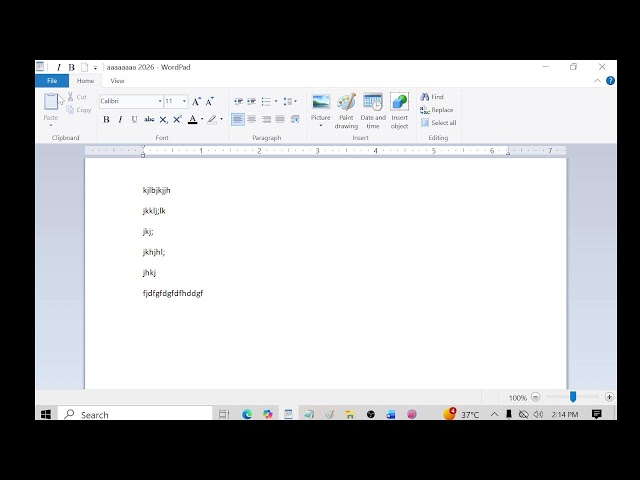Switch to the View tab
640x480 pixels.
tap(117, 81)
